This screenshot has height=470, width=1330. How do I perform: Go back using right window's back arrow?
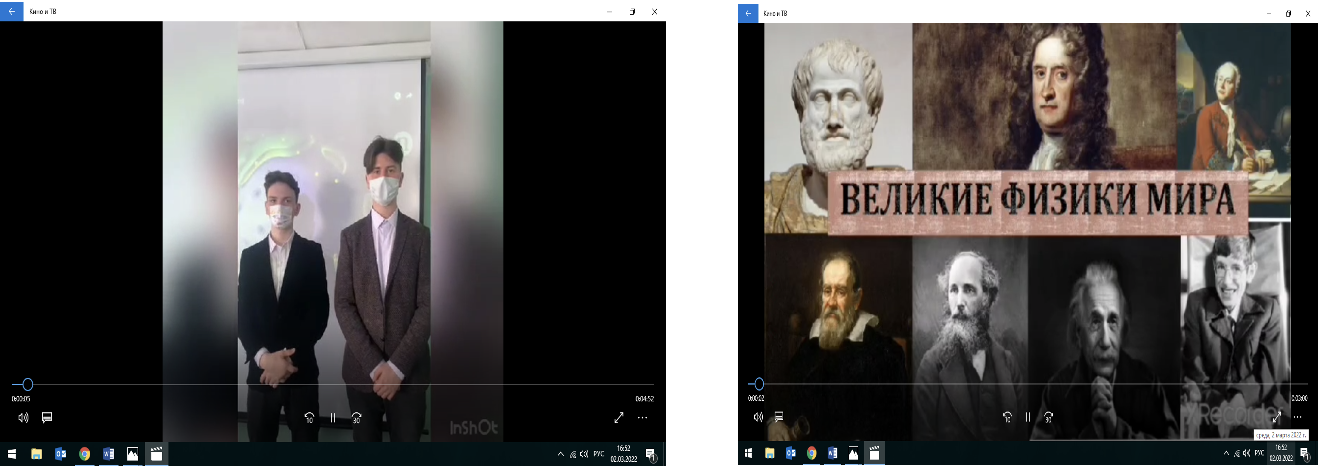(747, 12)
